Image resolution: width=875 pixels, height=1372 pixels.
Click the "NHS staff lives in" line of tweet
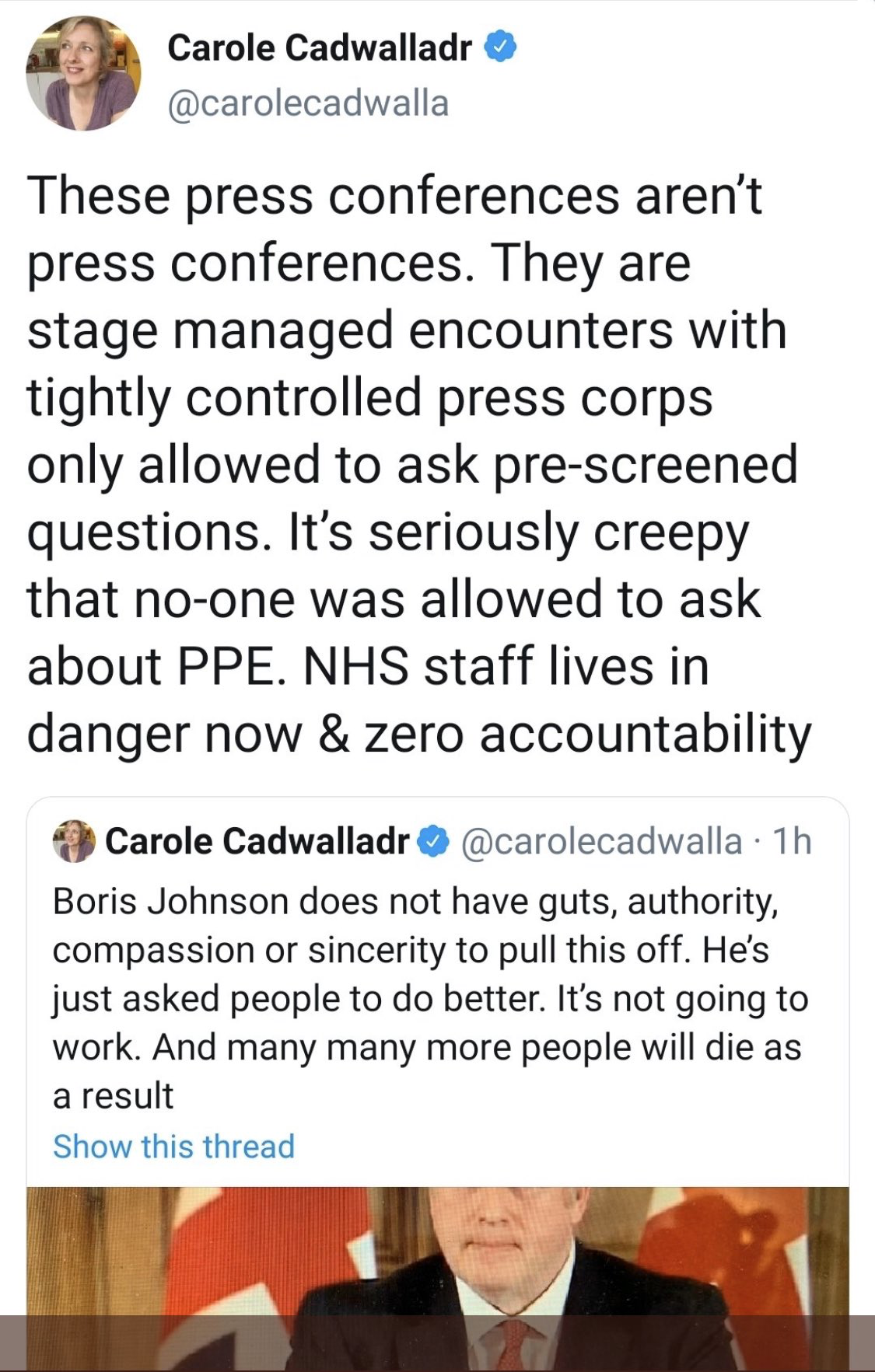click(x=506, y=667)
